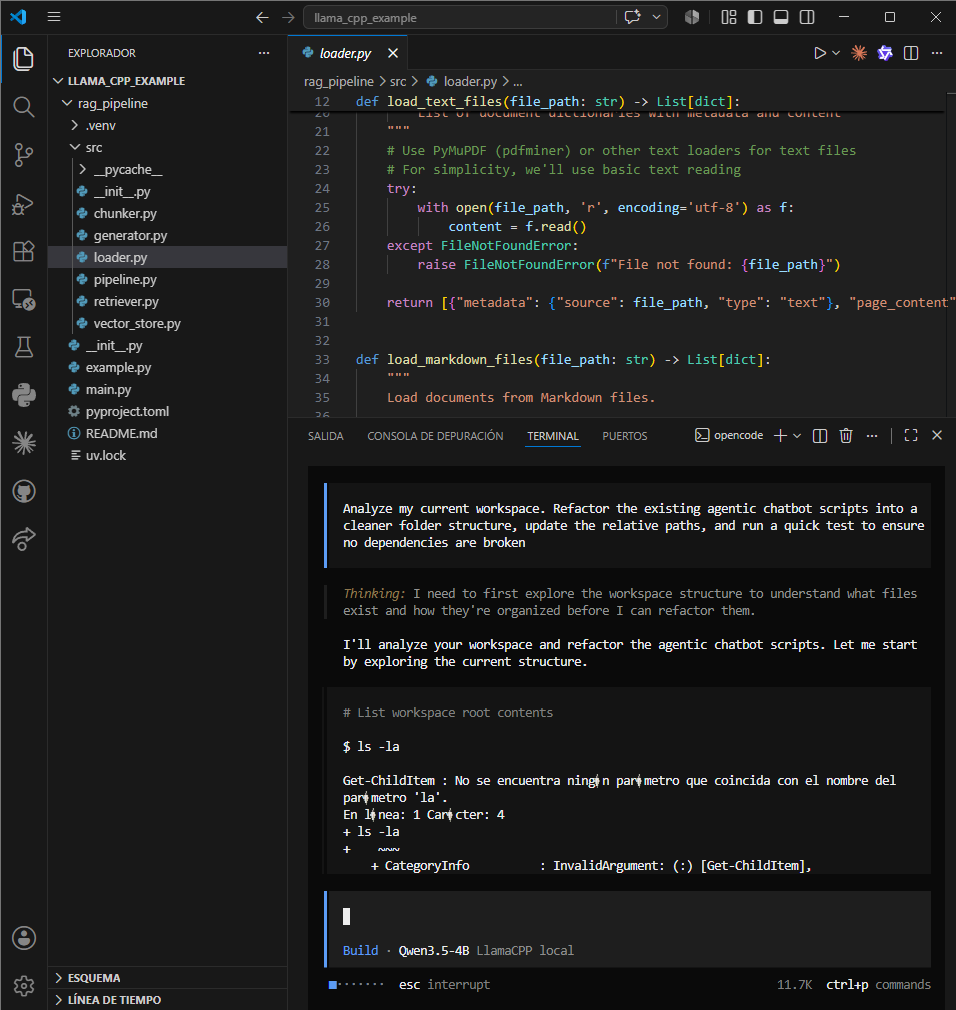Open the Extensions view
Viewport: 956px width, 1010px height.
coord(24,251)
